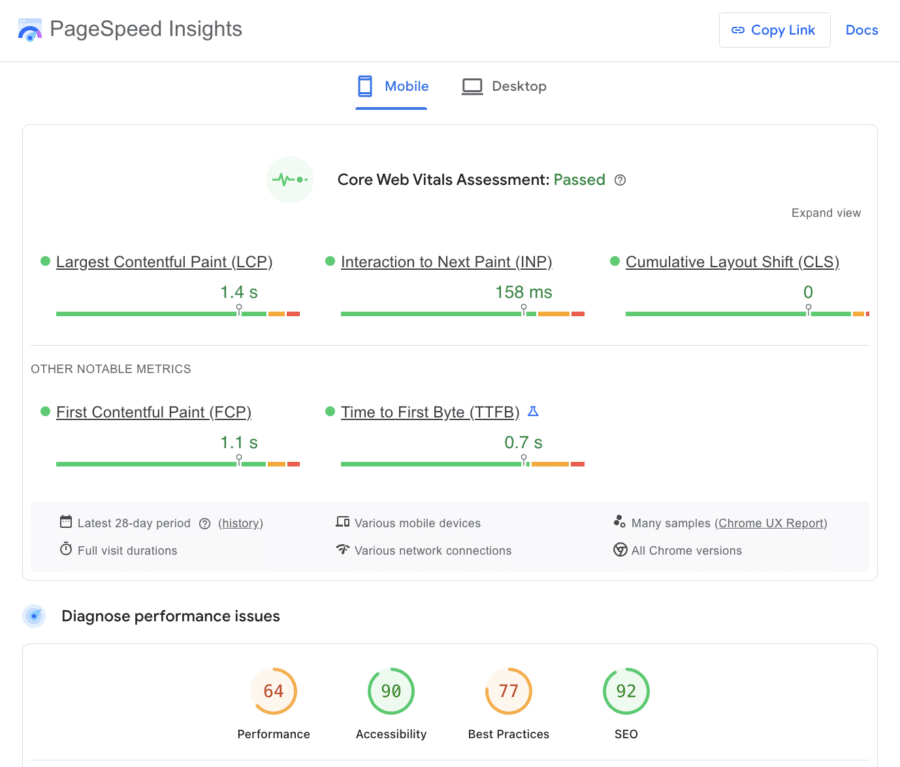Click the TTFB value 0.7 s
This screenshot has height=767, width=900.
click(x=523, y=443)
